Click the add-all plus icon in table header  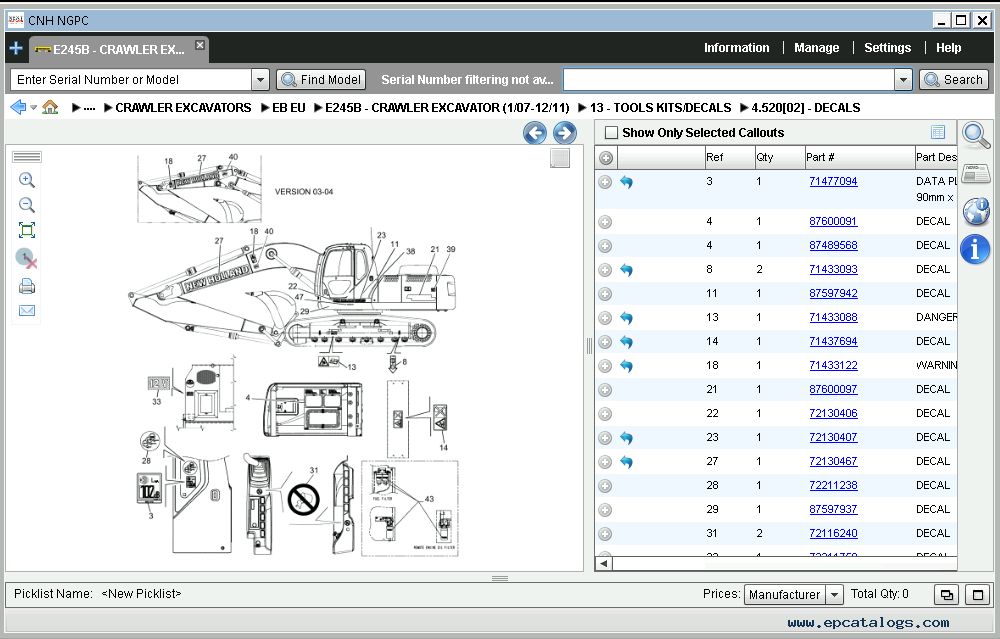click(x=606, y=158)
